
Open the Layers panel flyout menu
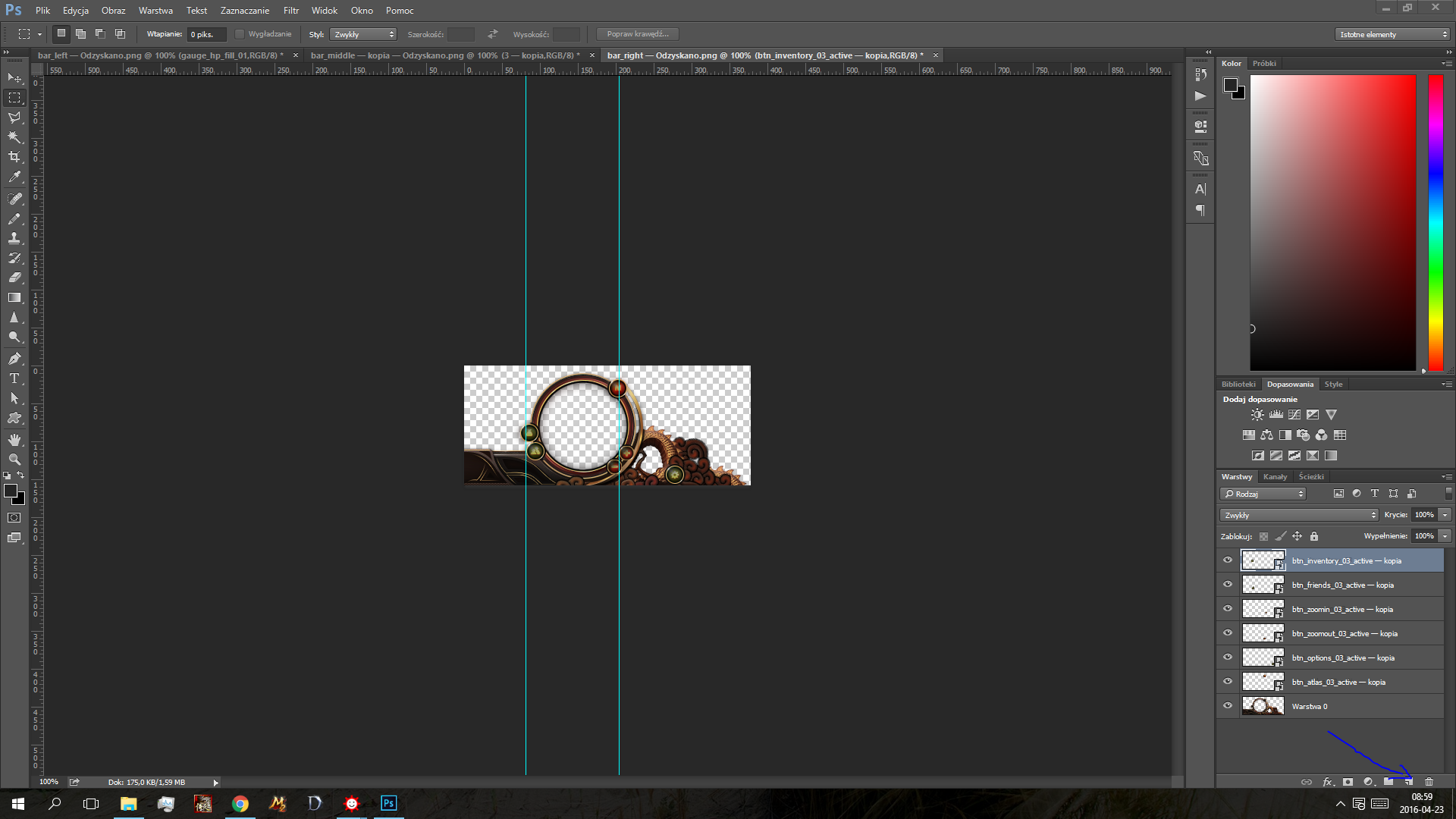1448,477
